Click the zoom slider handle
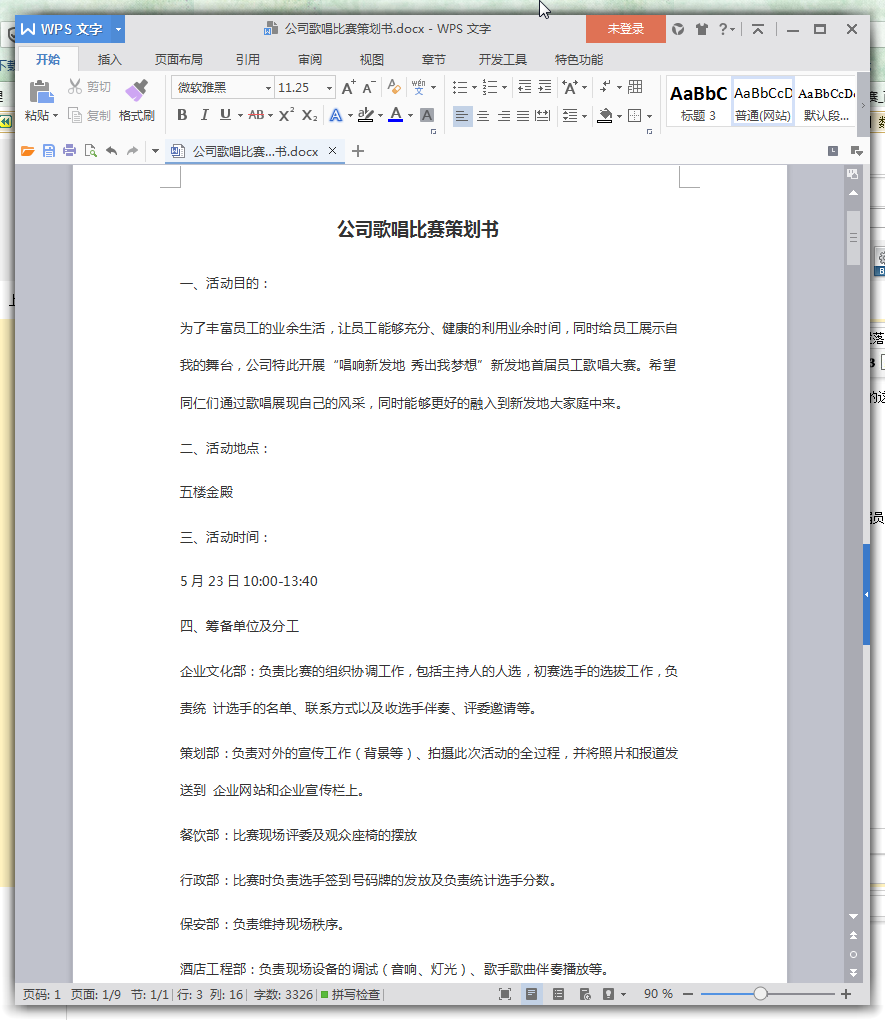Viewport: 885px width, 1020px height. pyautogui.click(x=760, y=994)
